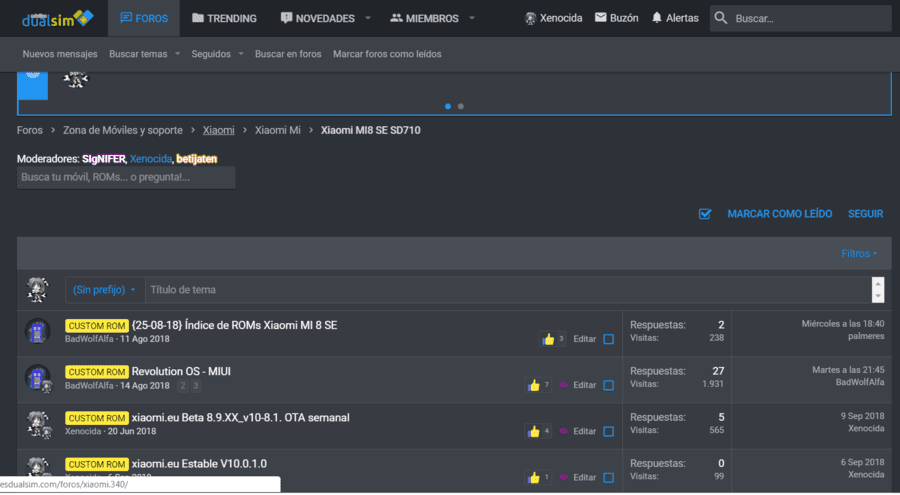Click the search magnifier icon

click(721, 18)
